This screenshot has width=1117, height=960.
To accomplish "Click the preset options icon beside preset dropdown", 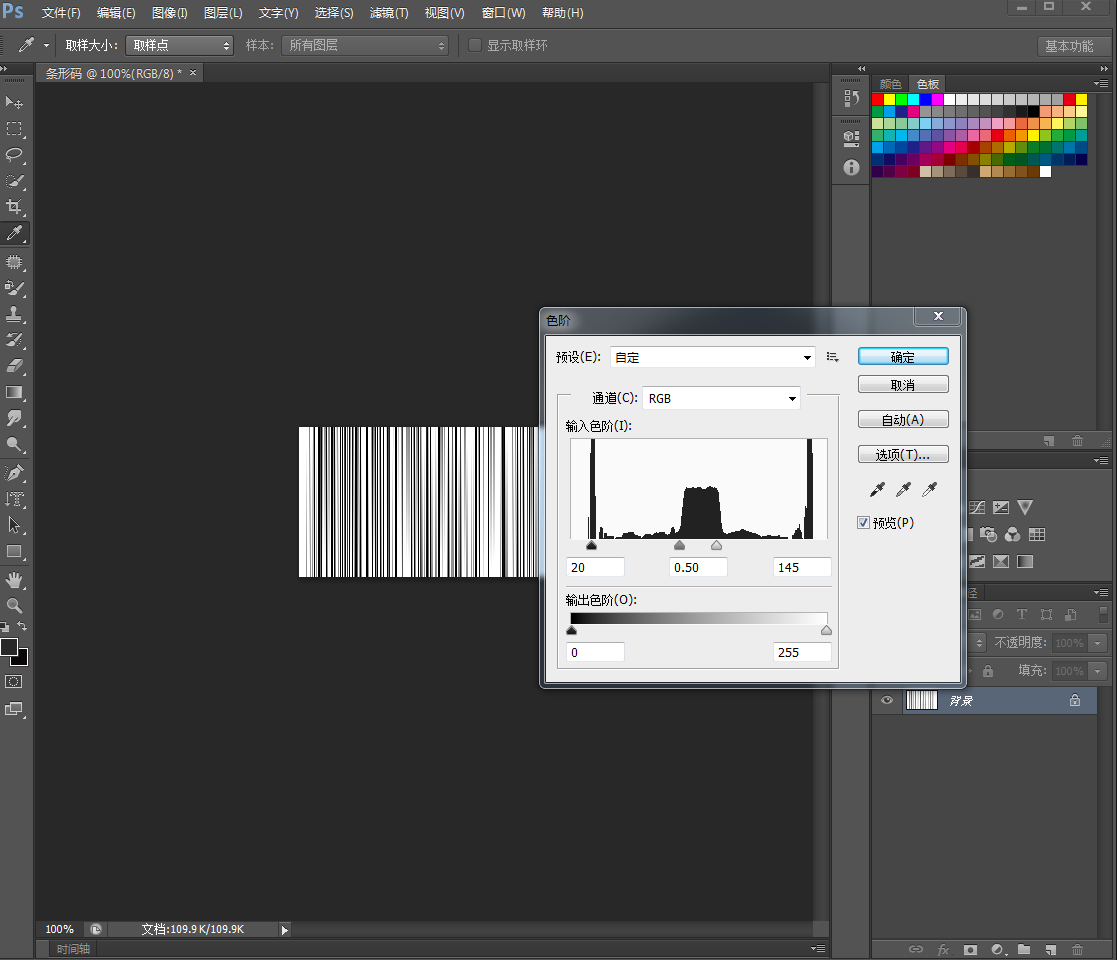I will (833, 357).
